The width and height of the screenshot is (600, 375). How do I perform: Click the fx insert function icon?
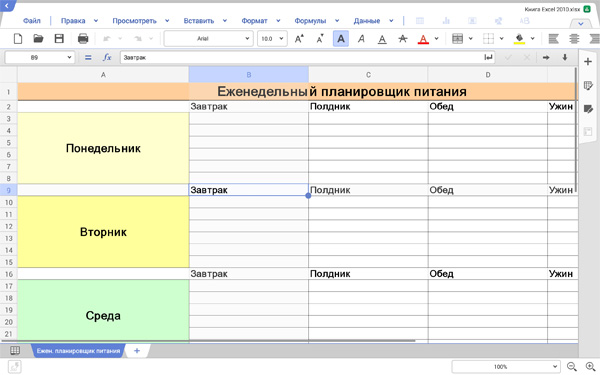(x=107, y=57)
